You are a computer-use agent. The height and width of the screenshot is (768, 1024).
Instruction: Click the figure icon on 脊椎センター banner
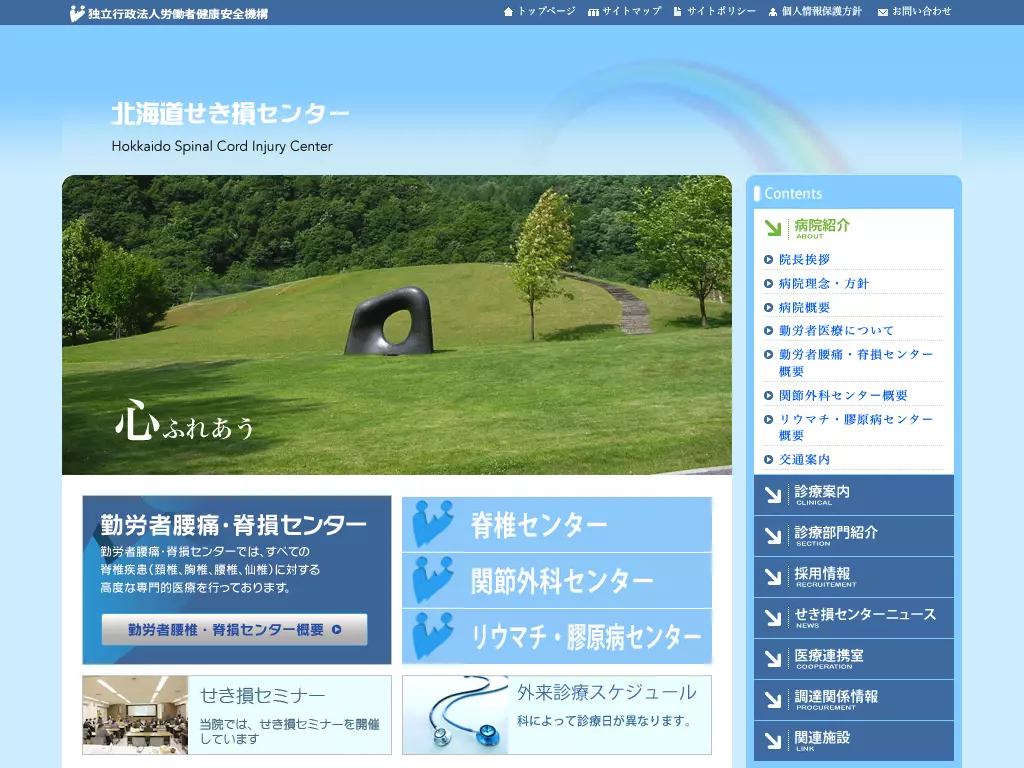[x=432, y=524]
